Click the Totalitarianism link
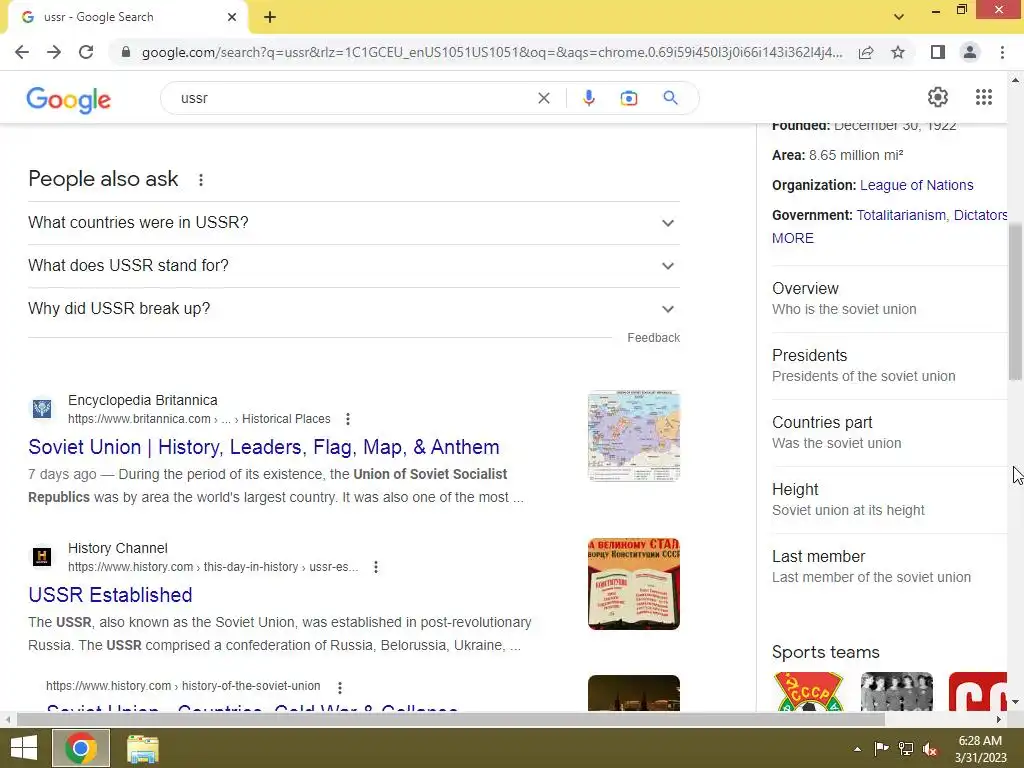The image size is (1024, 768). pos(901,215)
